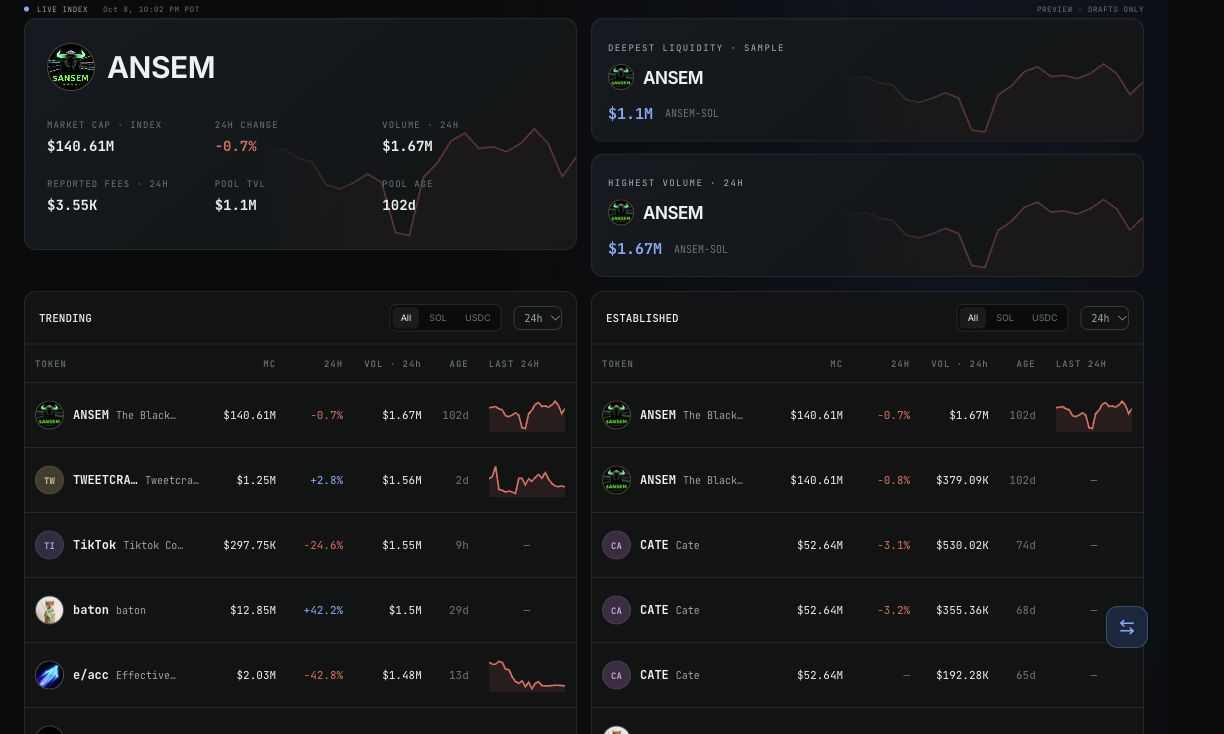This screenshot has height=734, width=1224.
Task: Click the CATE avatar in the 65d row
Action: point(616,675)
